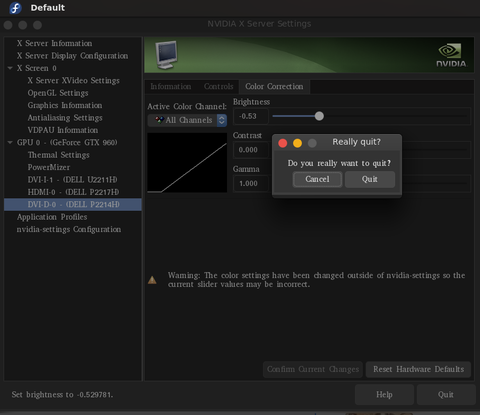The height and width of the screenshot is (415, 480).
Task: Click Confirm Current Changes button
Action: 313,369
